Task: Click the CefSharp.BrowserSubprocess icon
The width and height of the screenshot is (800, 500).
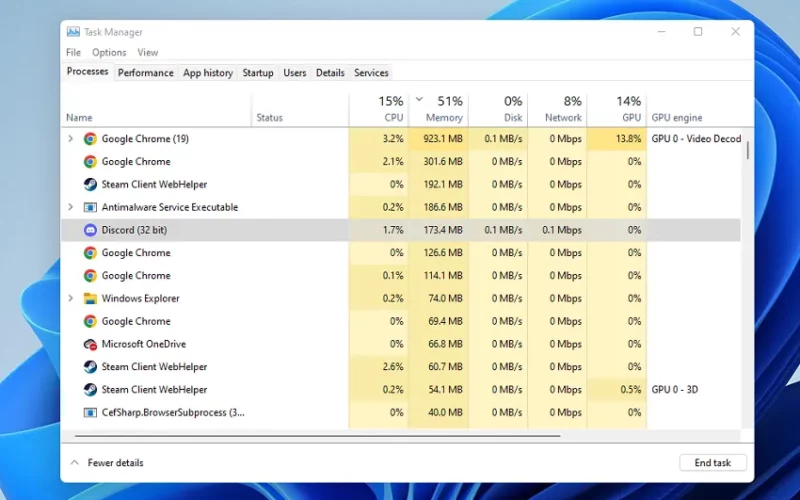Action: 90,412
